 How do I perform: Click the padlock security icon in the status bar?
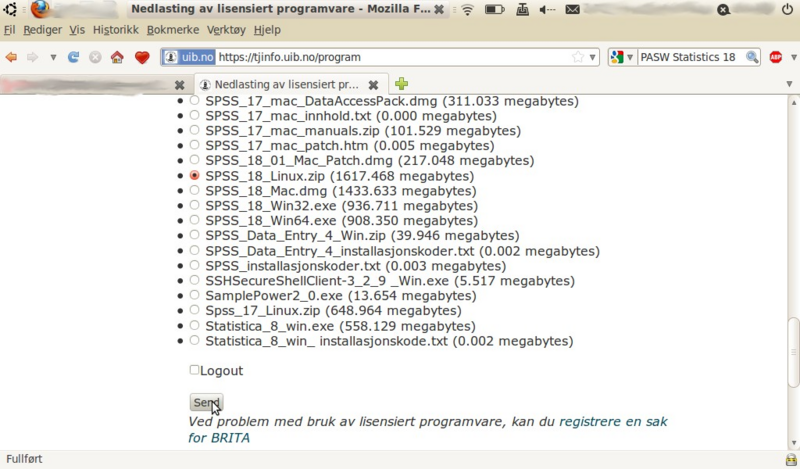pos(791,459)
